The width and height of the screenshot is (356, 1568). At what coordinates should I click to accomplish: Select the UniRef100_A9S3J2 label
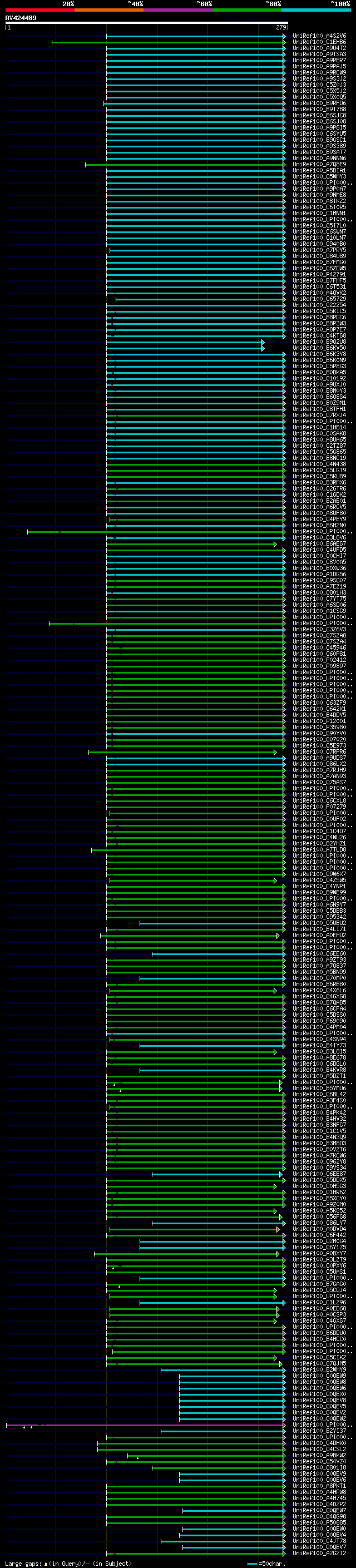coord(319,79)
